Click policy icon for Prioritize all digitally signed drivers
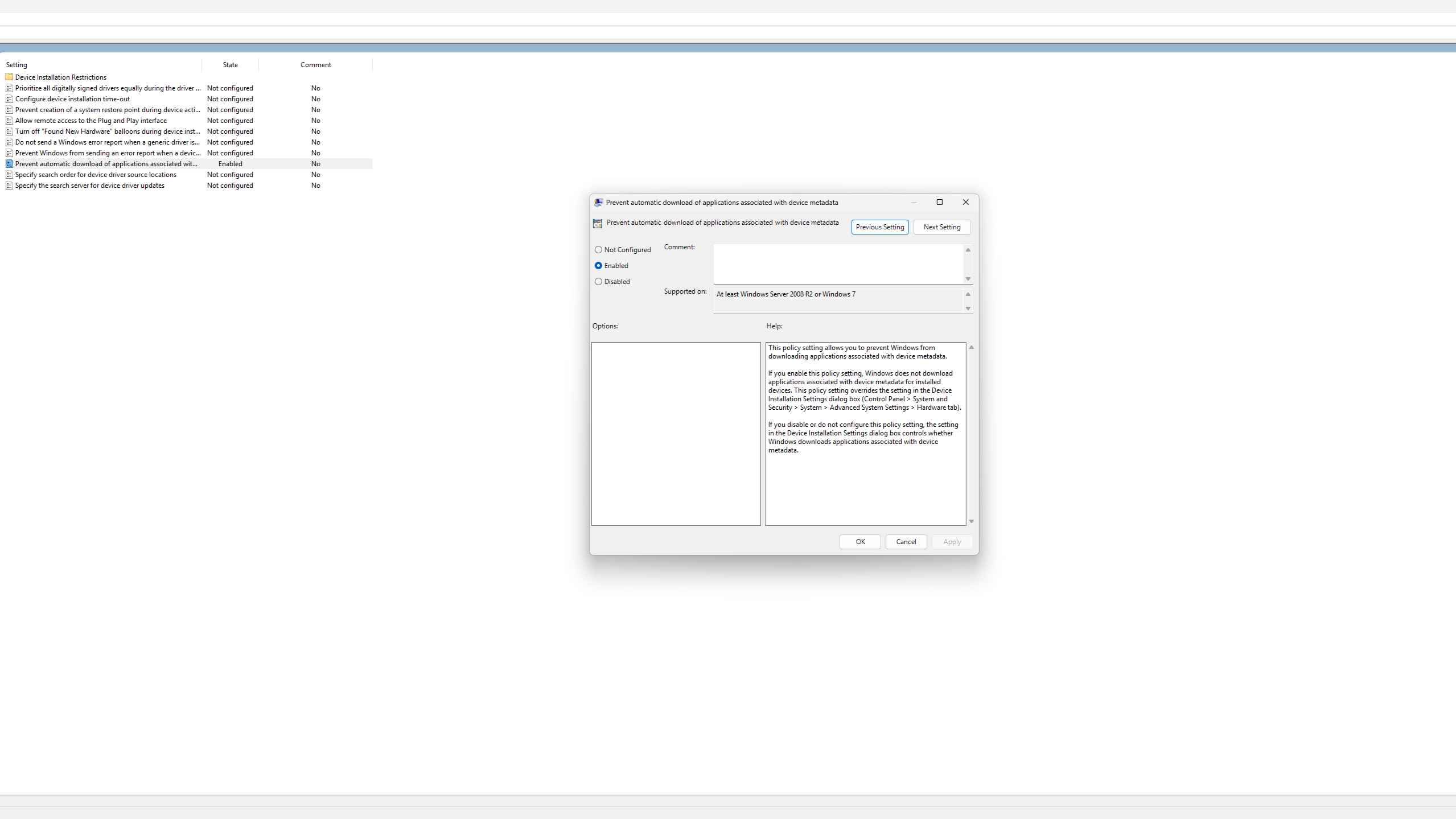 point(9,88)
